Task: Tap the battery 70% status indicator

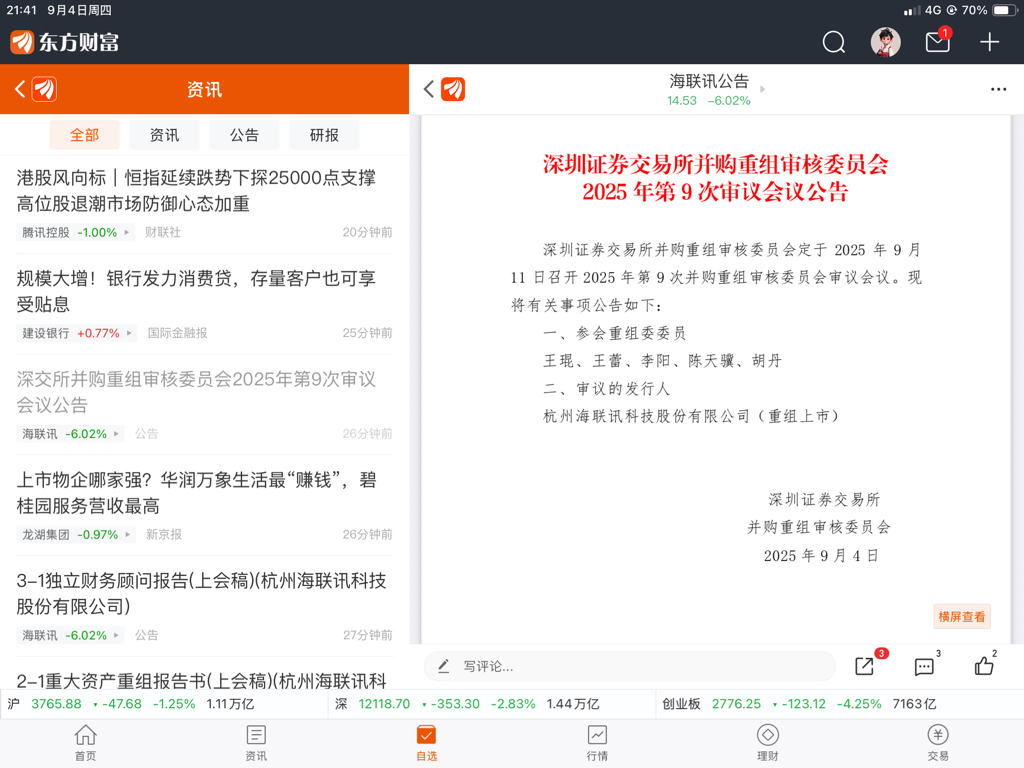Action: tap(987, 10)
